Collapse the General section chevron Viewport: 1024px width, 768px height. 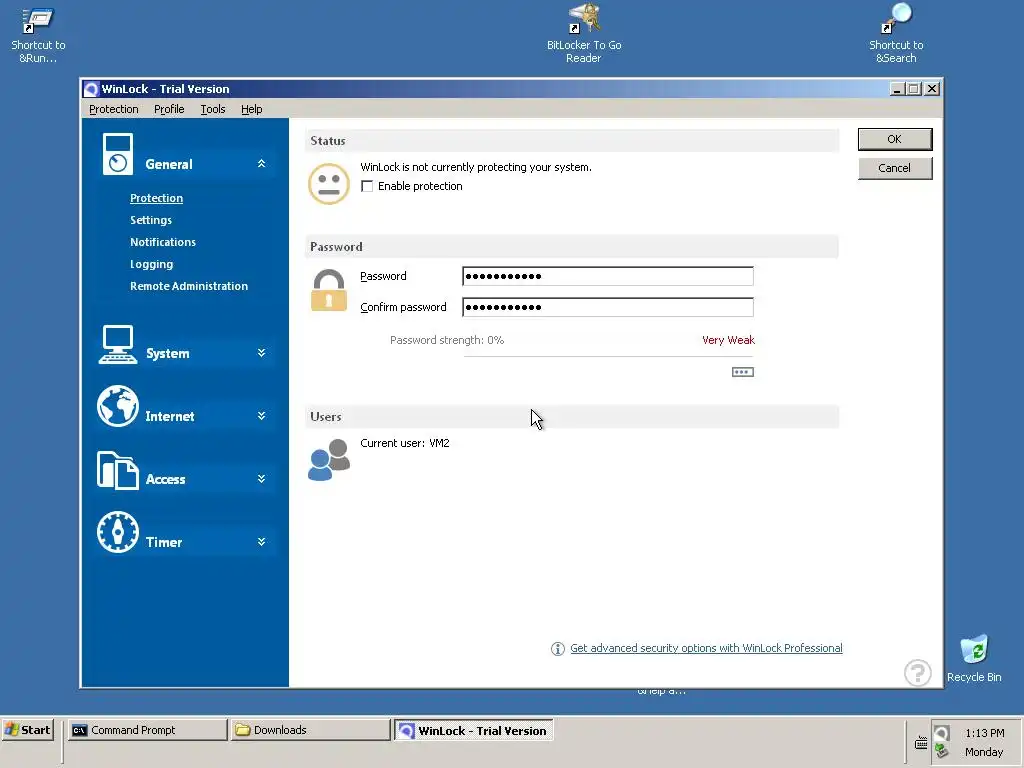261,164
